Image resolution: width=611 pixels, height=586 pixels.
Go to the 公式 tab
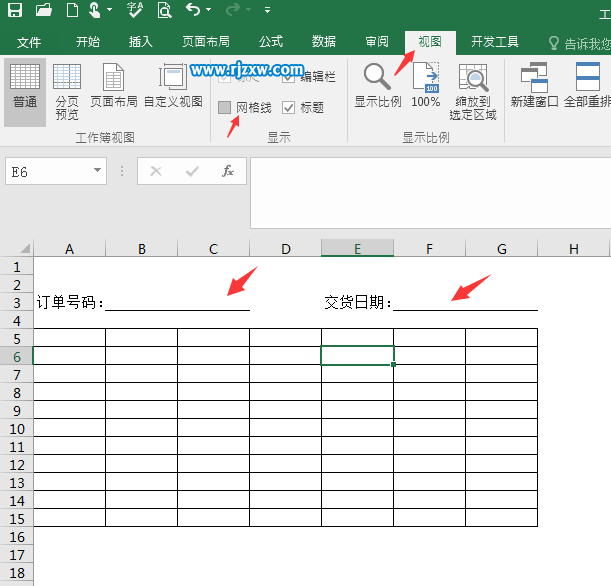coord(271,42)
